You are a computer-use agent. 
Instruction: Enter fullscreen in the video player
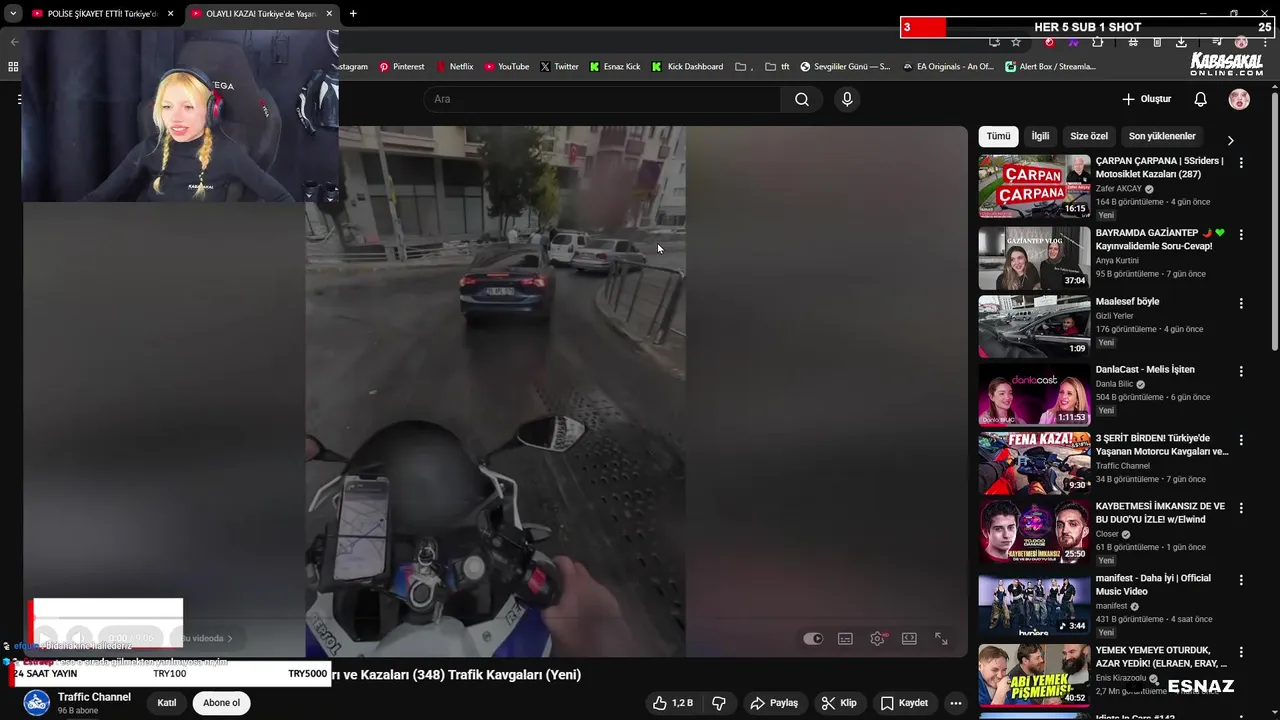coord(941,639)
